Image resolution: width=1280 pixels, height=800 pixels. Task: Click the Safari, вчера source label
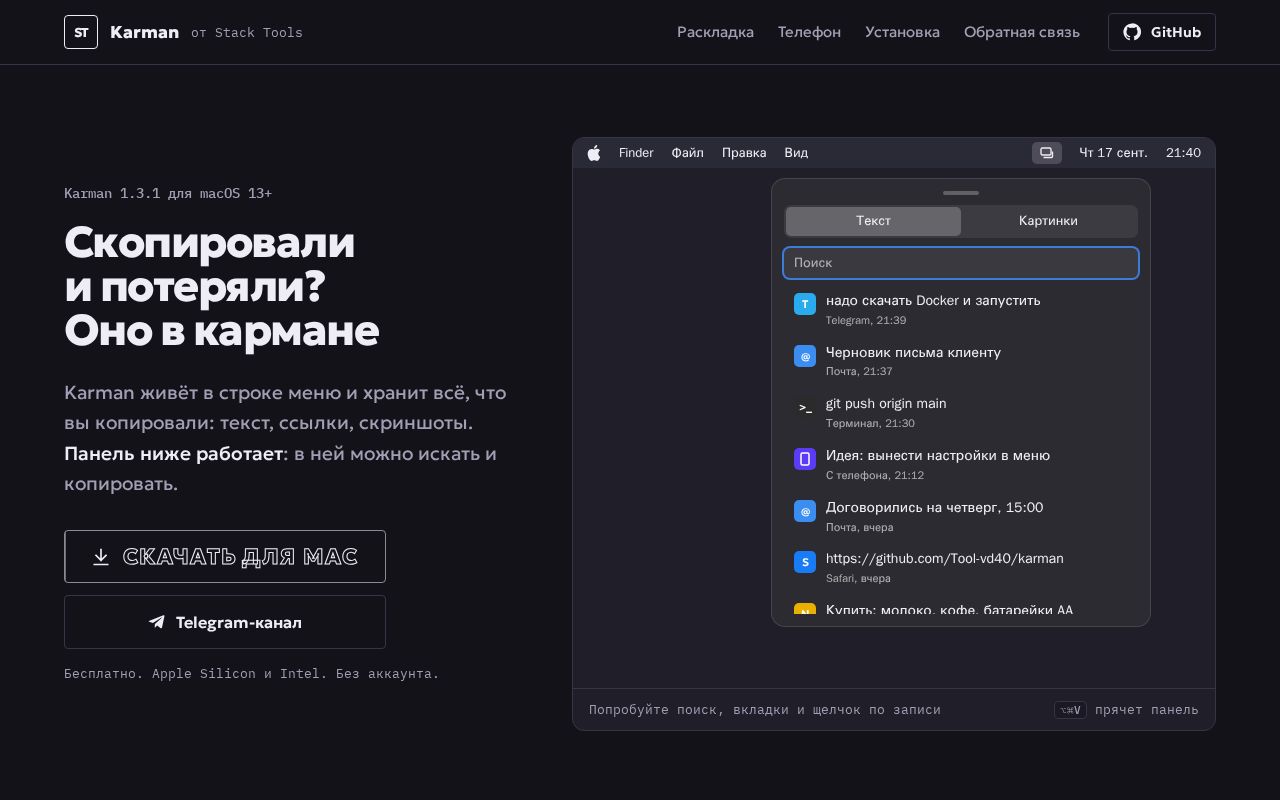tap(858, 578)
